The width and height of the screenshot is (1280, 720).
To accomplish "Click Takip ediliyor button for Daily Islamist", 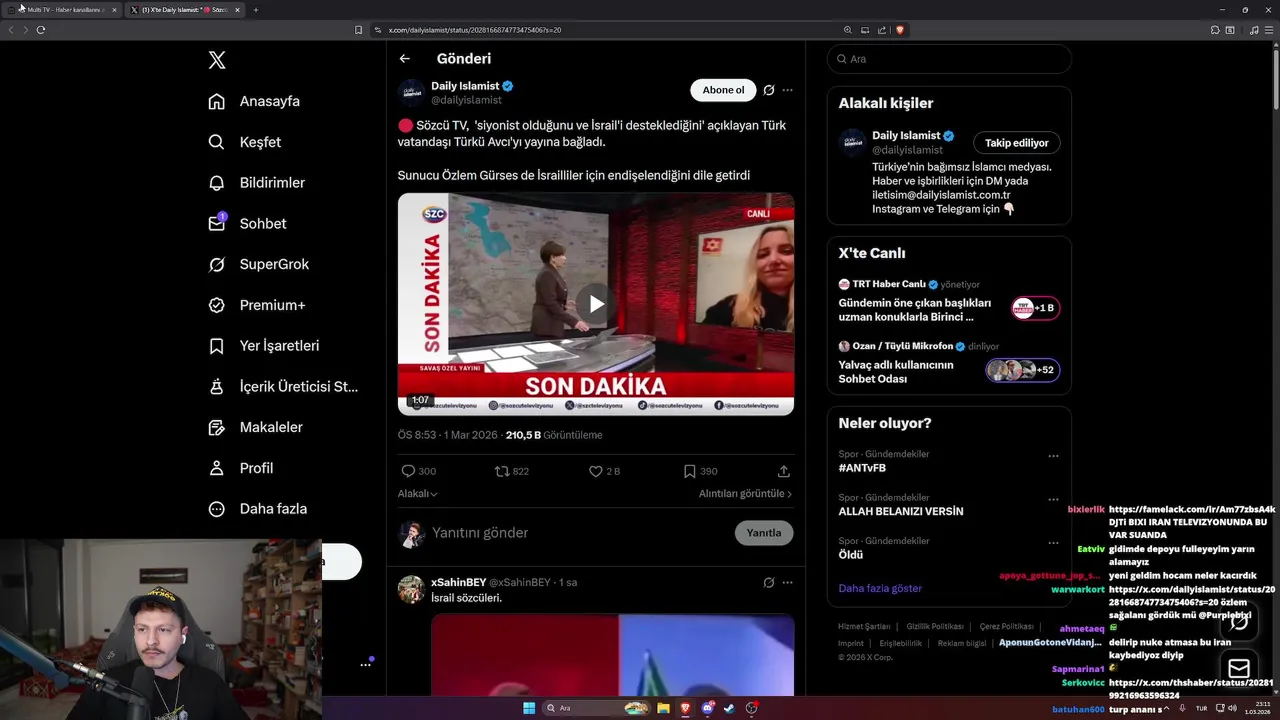I will tap(1017, 143).
